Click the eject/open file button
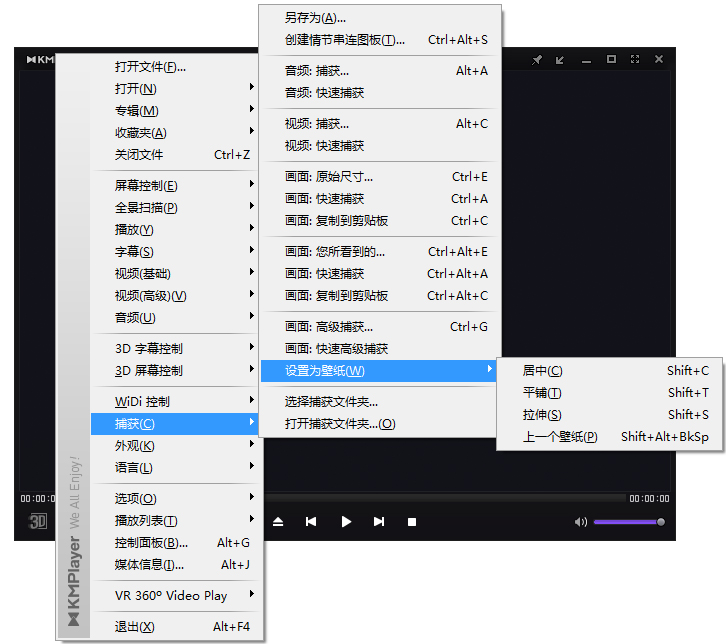Screen dimensions: 726x644 click(x=278, y=522)
